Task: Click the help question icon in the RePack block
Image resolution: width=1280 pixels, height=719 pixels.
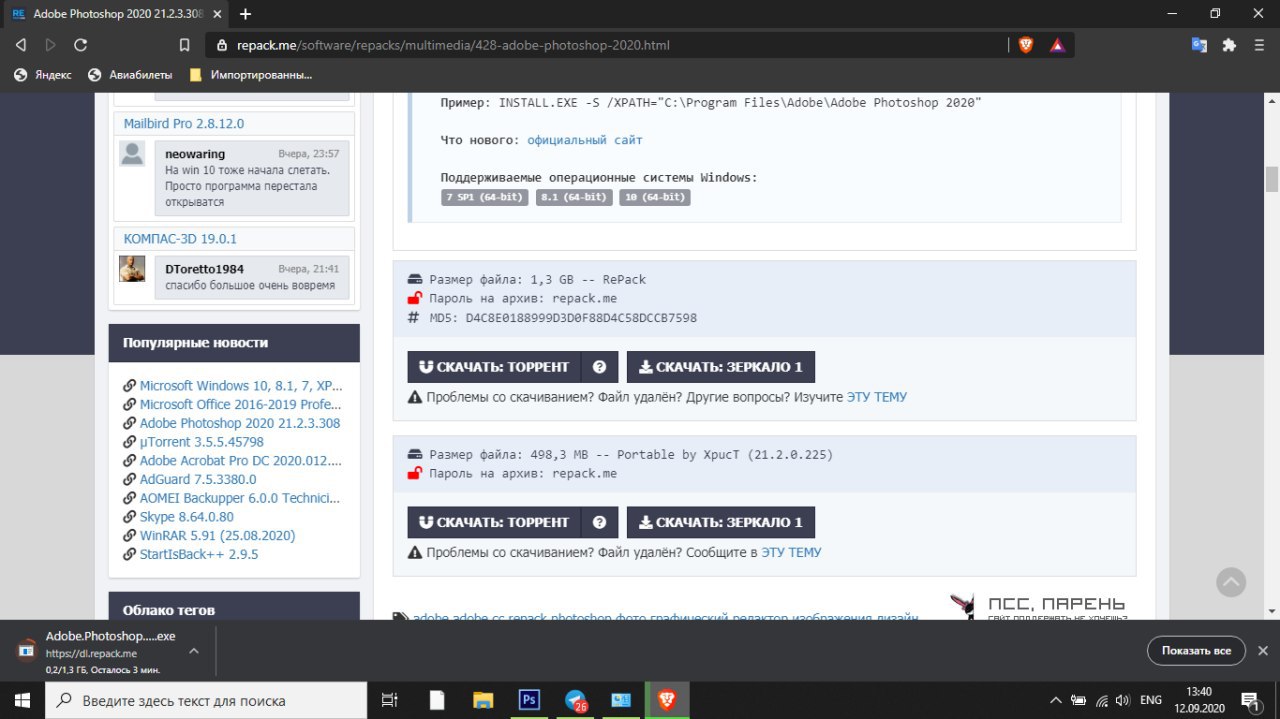Action: click(599, 367)
